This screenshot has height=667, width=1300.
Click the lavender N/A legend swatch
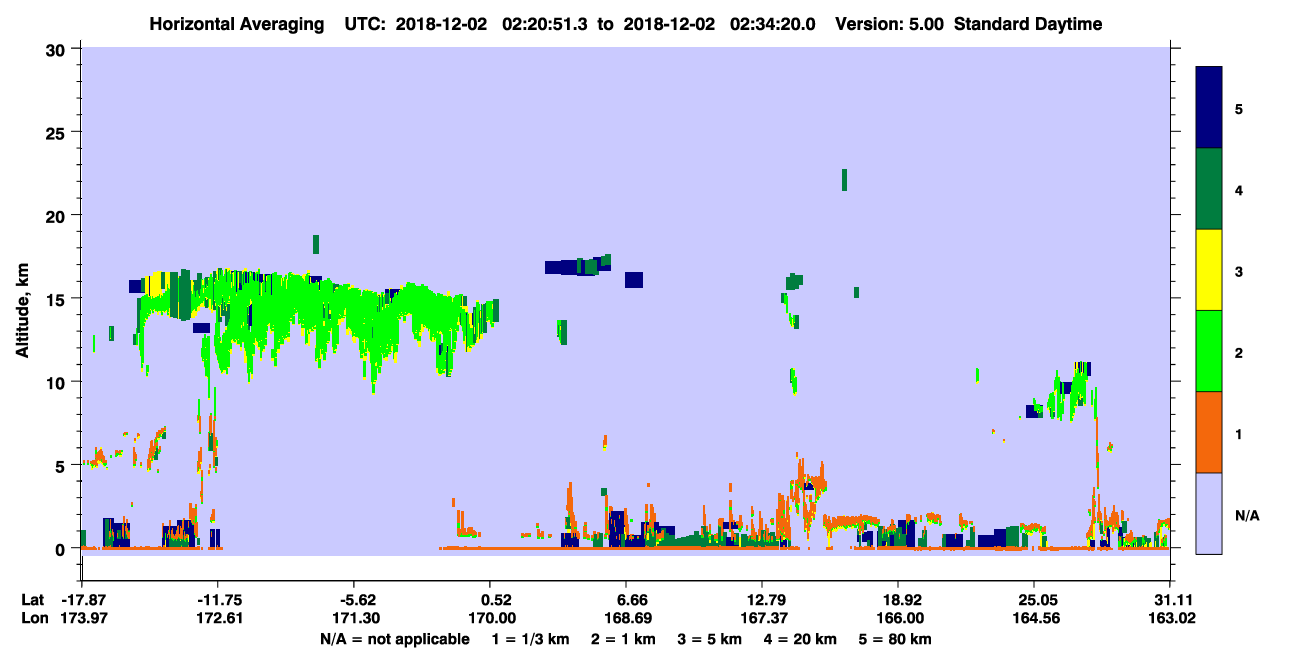click(1209, 513)
